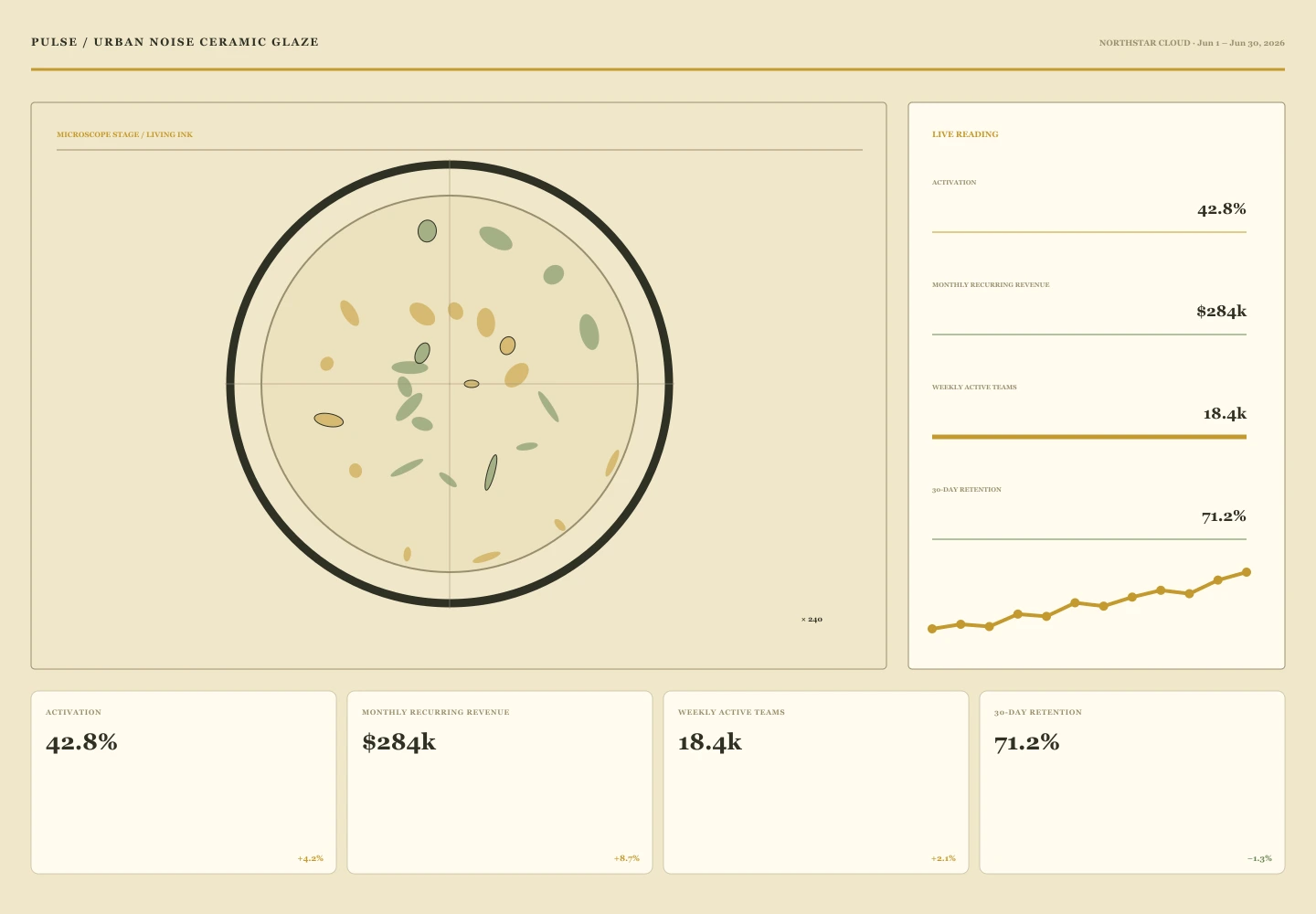Select the large 18.4k figure on the teams card
This screenshot has height=914, width=1316.
click(710, 742)
